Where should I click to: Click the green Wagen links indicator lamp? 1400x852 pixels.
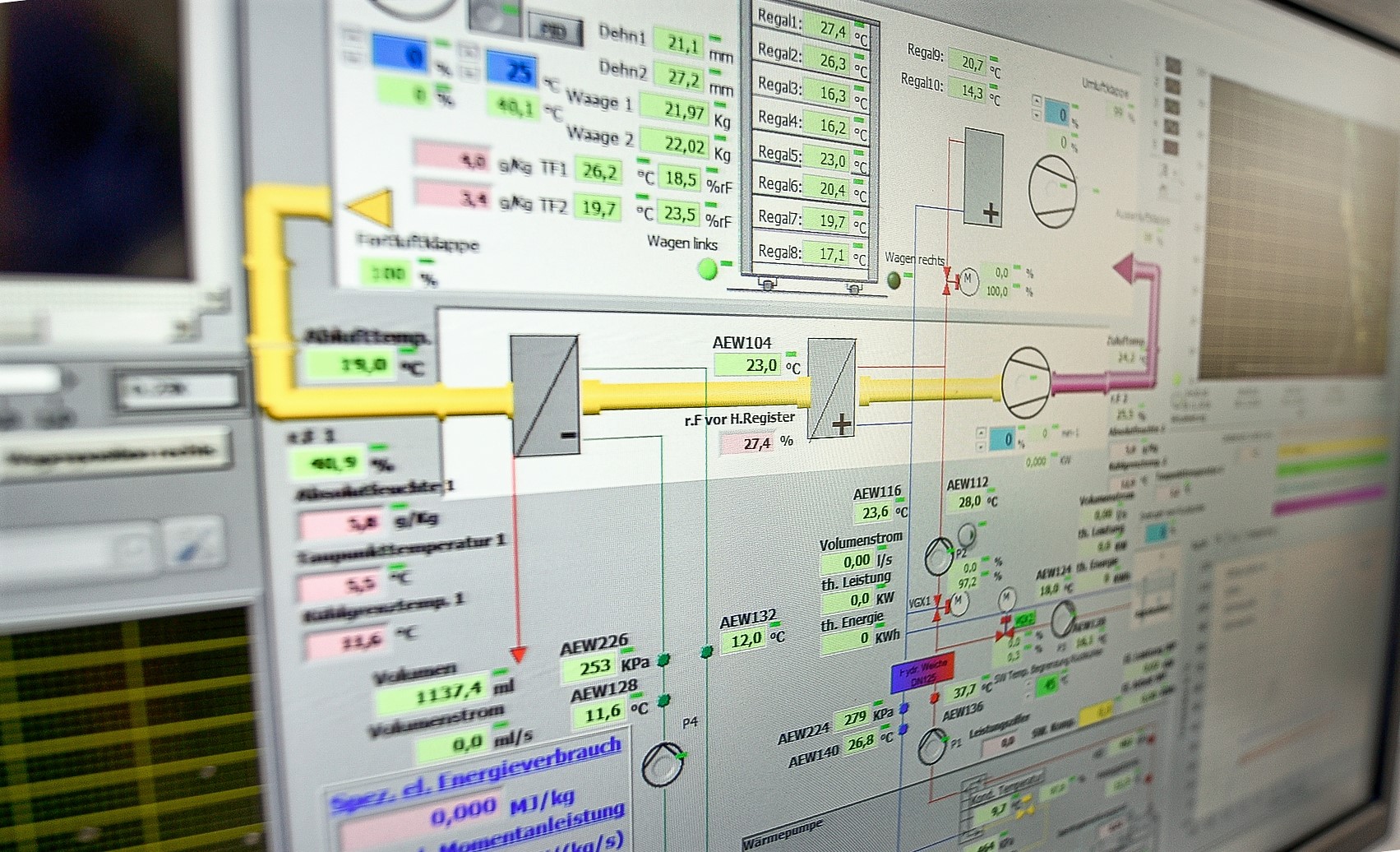point(707,268)
